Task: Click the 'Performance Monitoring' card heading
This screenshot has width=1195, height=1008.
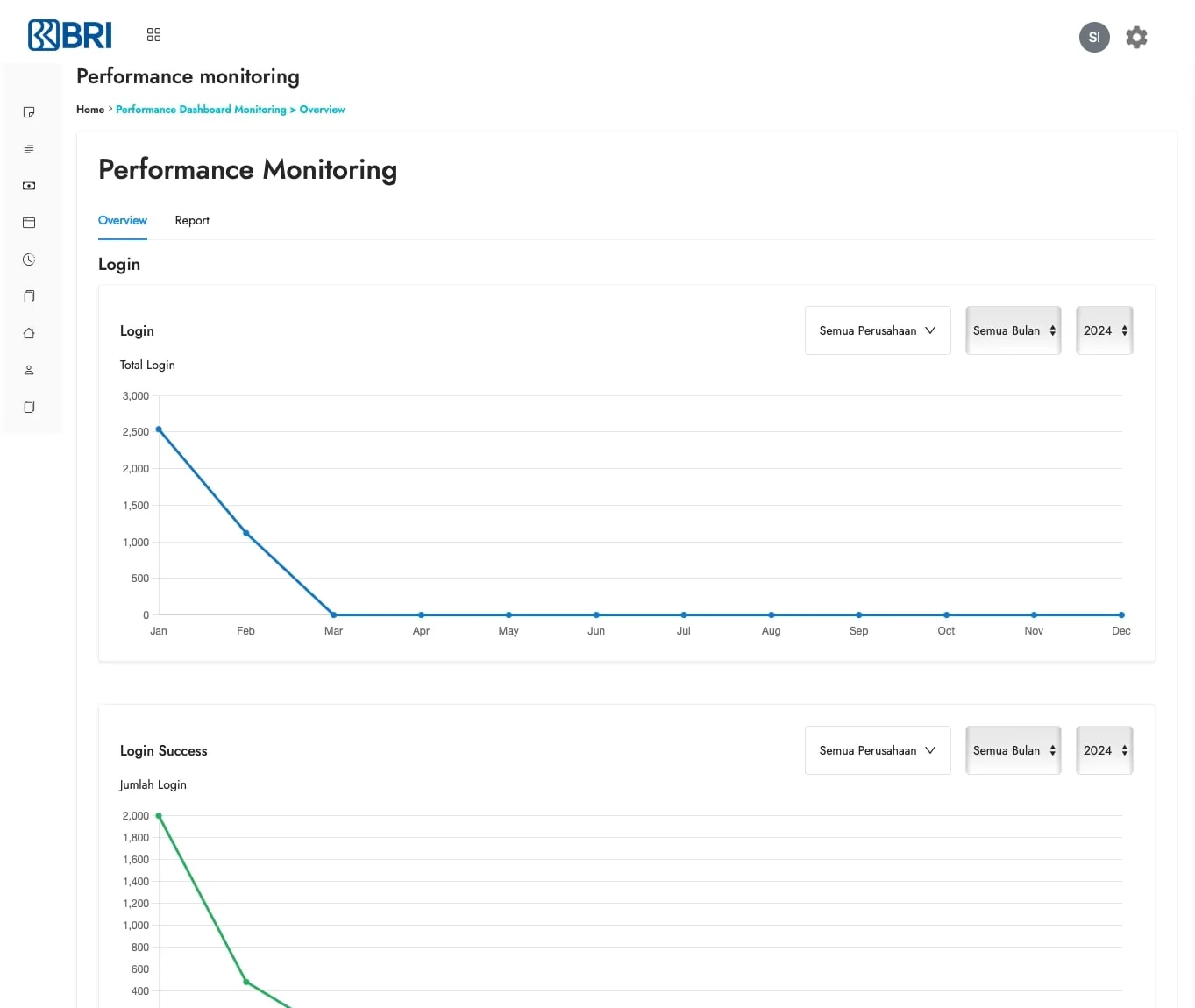Action: pos(248,169)
